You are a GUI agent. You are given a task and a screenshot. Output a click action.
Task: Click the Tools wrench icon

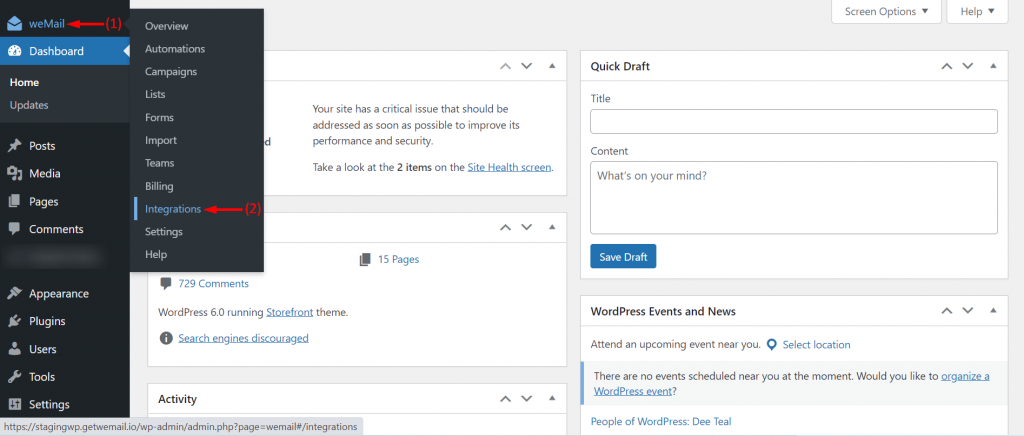tap(14, 377)
